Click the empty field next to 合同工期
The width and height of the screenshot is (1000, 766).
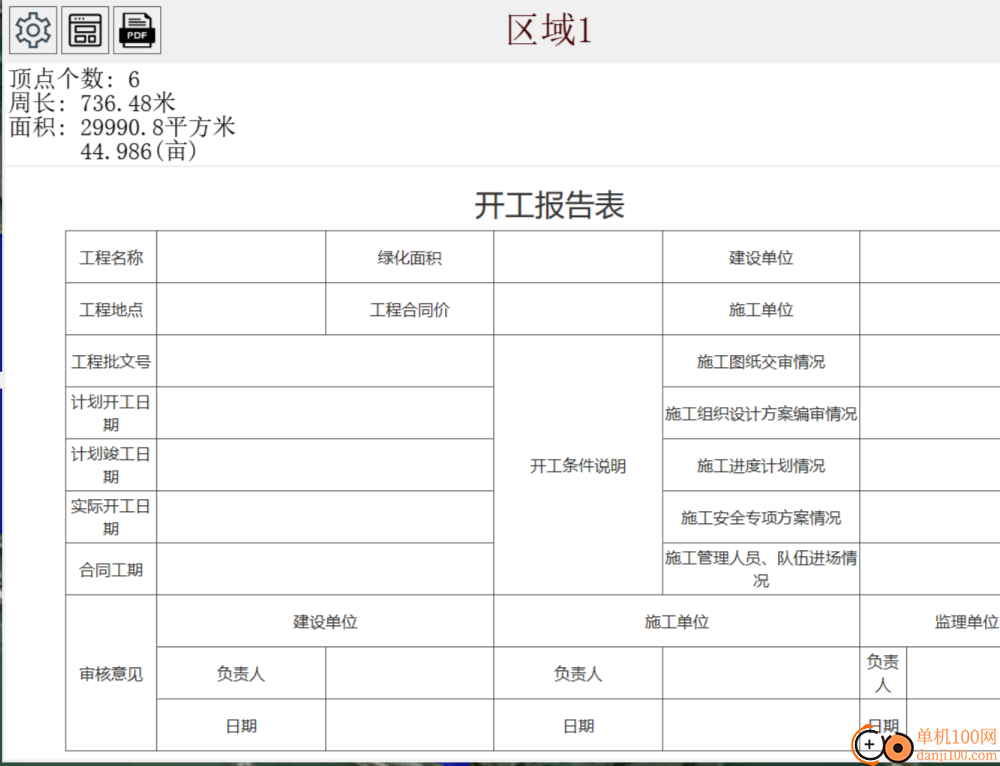tap(325, 570)
